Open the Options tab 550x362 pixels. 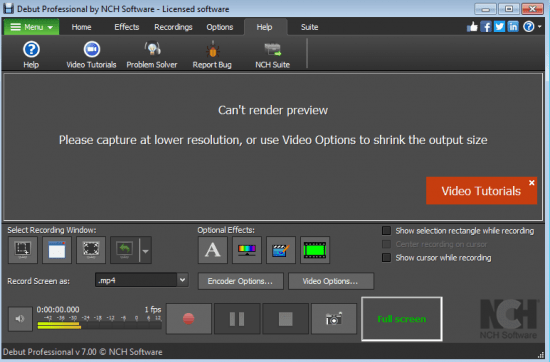(x=220, y=27)
